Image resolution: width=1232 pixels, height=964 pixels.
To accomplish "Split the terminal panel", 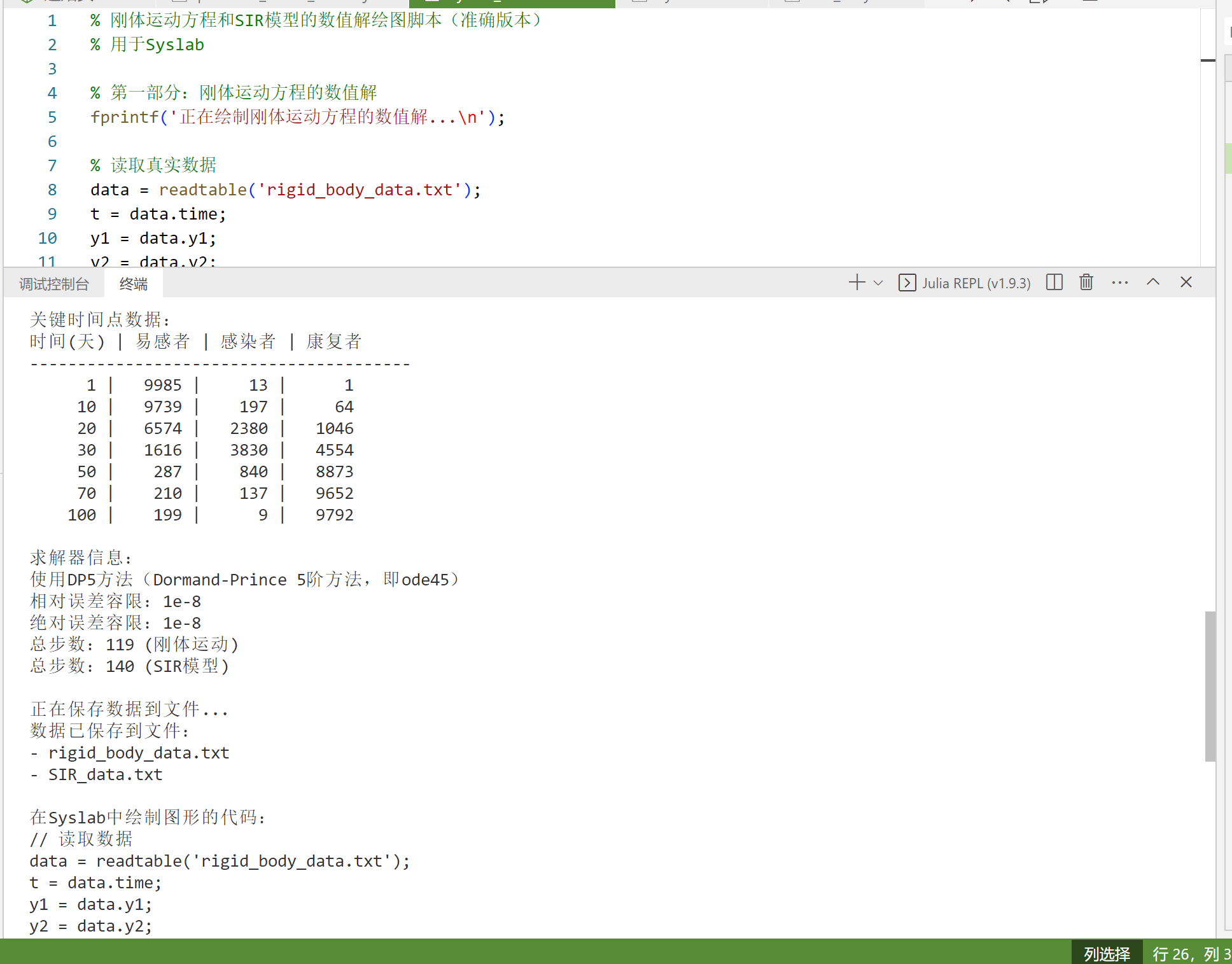I will [1054, 283].
